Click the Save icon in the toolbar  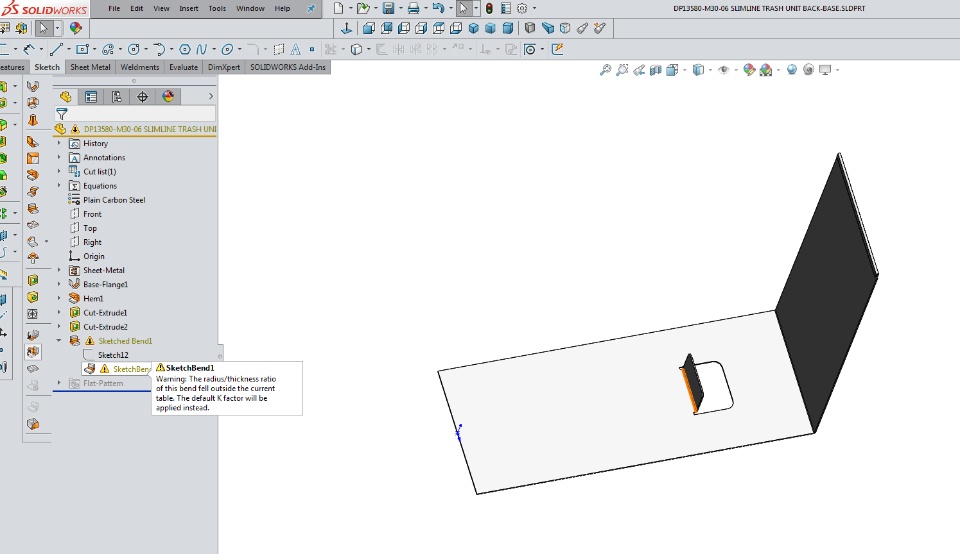point(388,8)
